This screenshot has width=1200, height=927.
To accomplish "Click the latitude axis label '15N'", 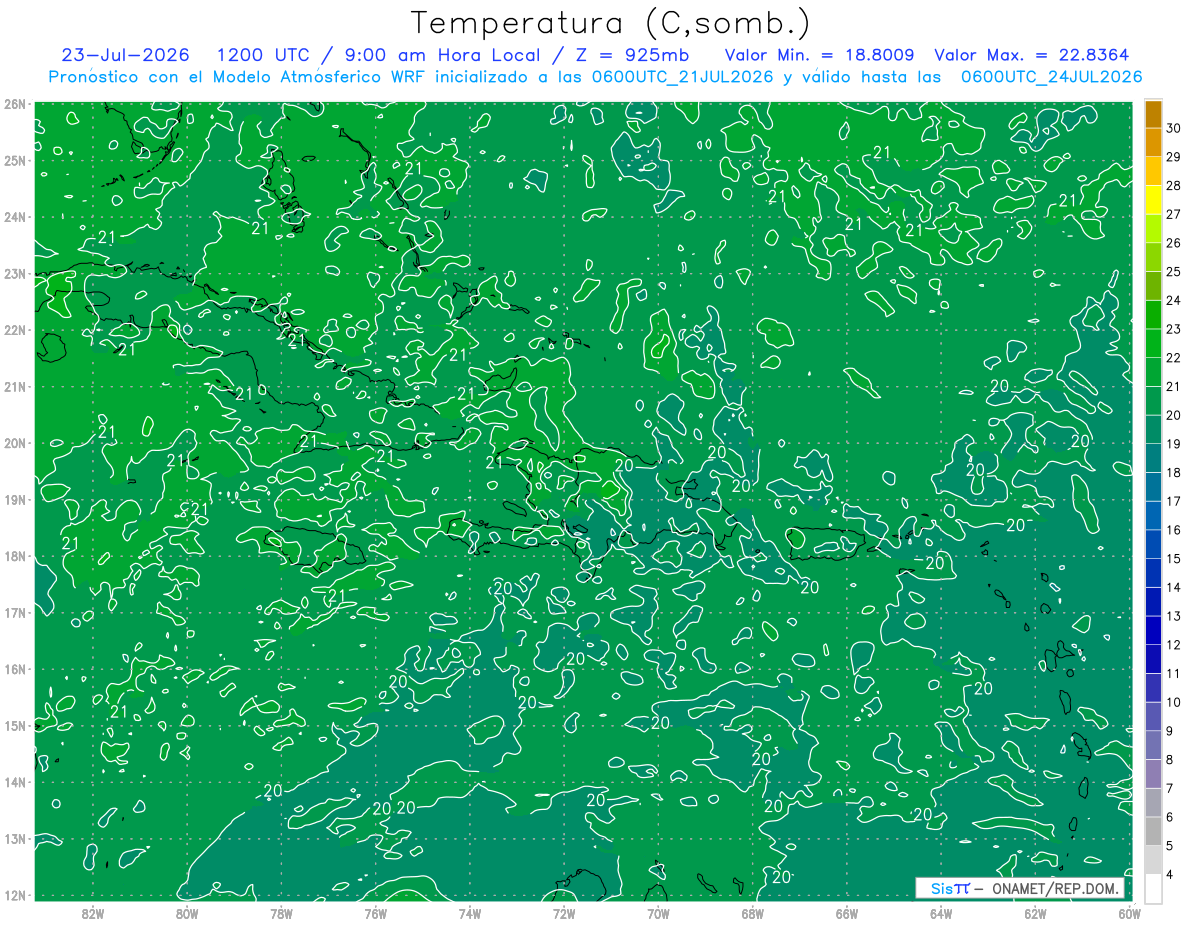I will pos(14,726).
